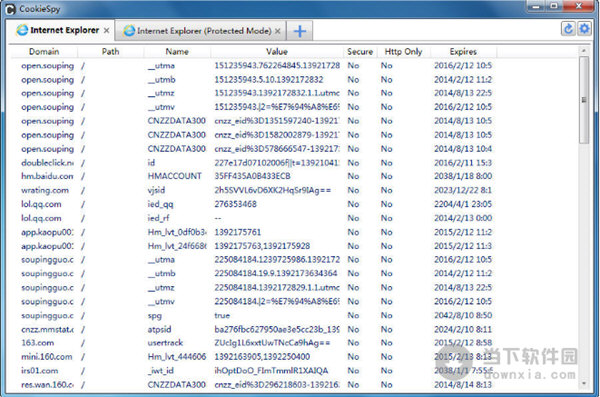This screenshot has height=397, width=600.
Task: Click the expiry 2038/1/18 8:00
Action: click(463, 176)
